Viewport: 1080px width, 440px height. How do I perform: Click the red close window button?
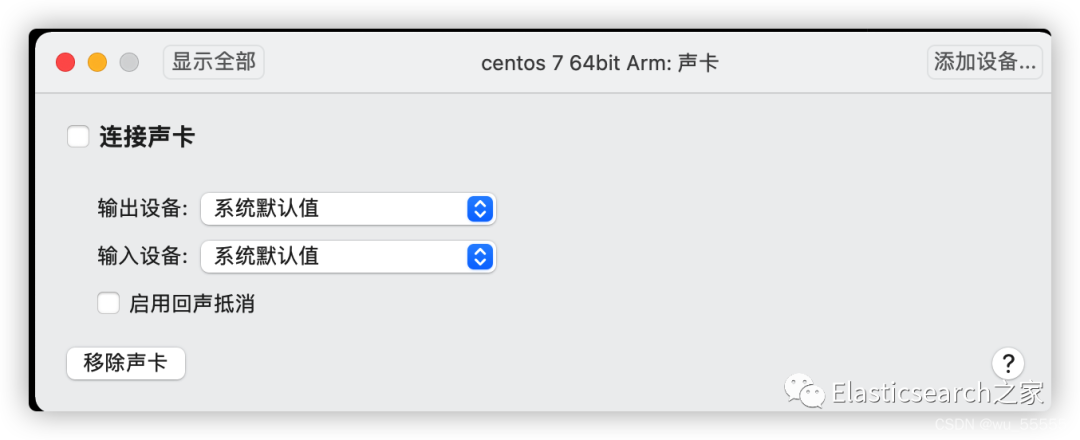pyautogui.click(x=65, y=62)
